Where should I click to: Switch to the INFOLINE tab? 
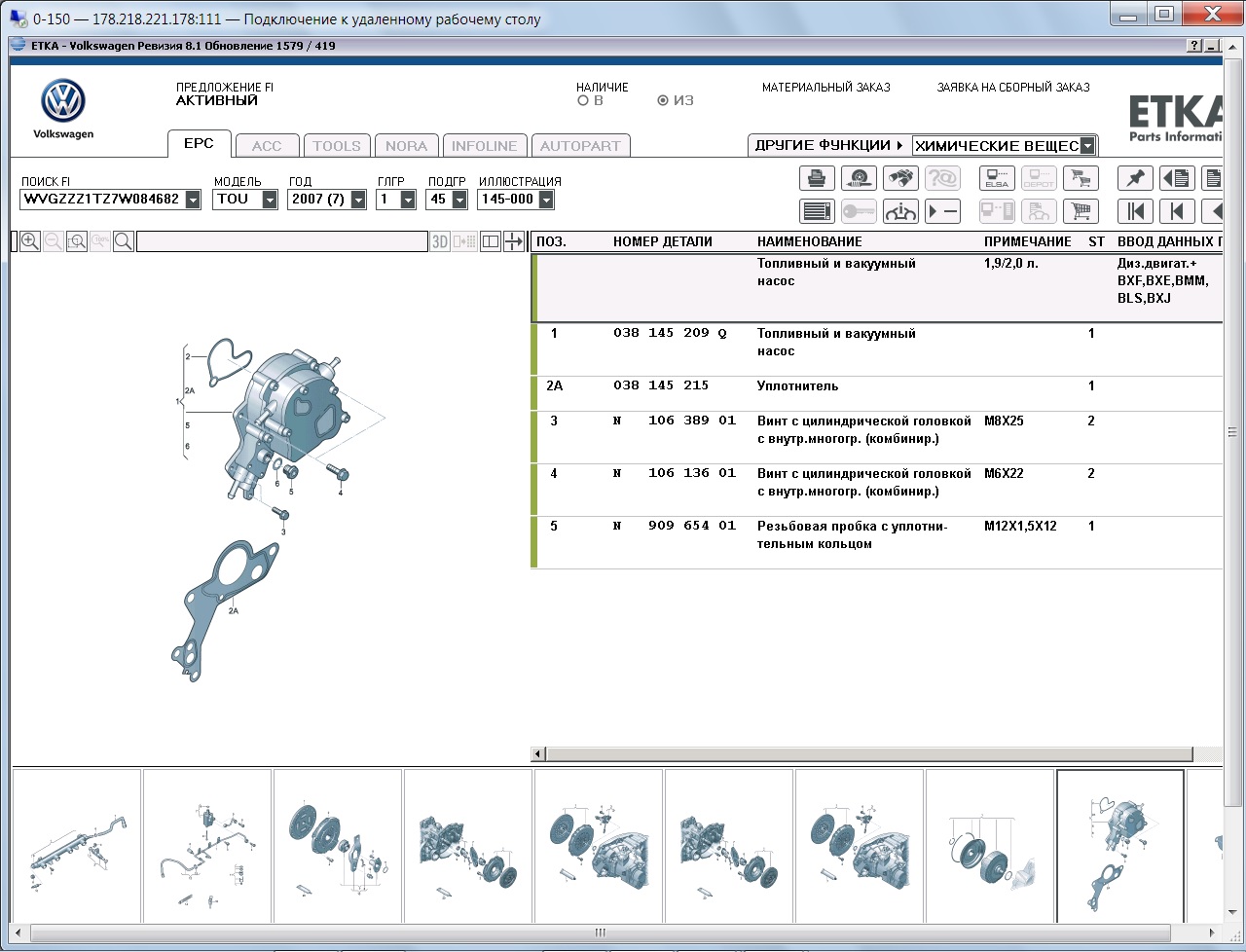[485, 146]
